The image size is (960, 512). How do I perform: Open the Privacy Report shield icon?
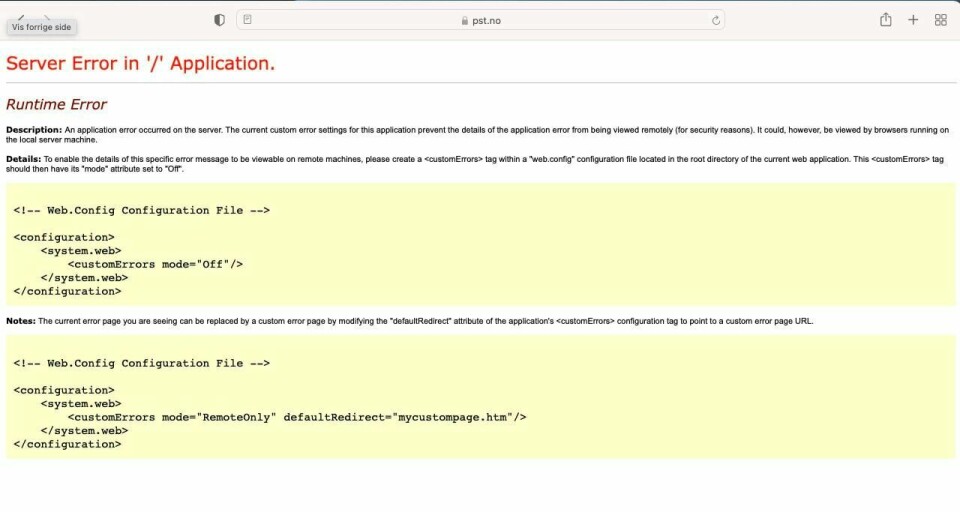220,20
